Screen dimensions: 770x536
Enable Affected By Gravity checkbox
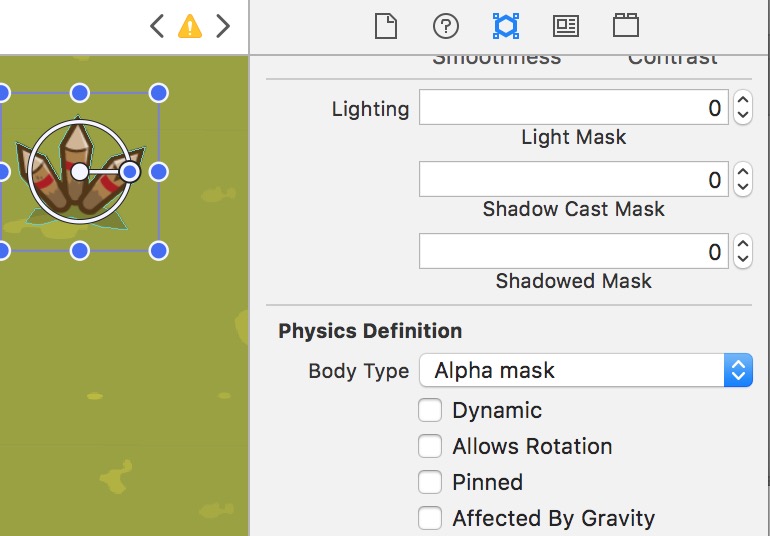[430, 518]
